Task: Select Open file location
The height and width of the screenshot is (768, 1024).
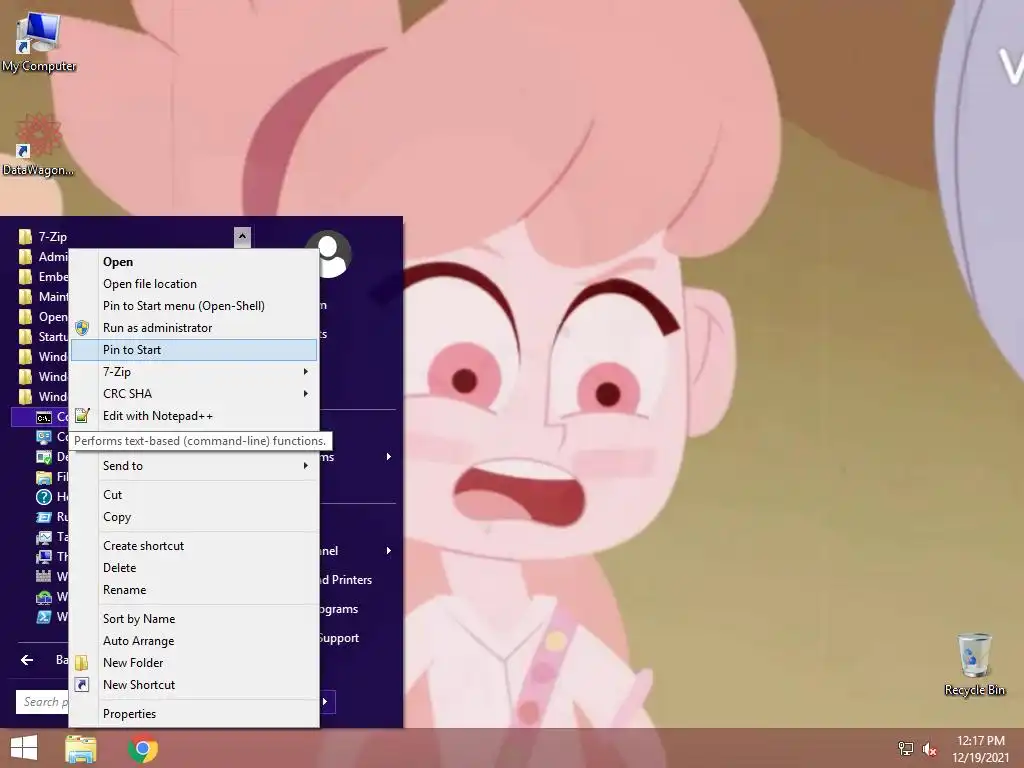Action: (193, 284)
